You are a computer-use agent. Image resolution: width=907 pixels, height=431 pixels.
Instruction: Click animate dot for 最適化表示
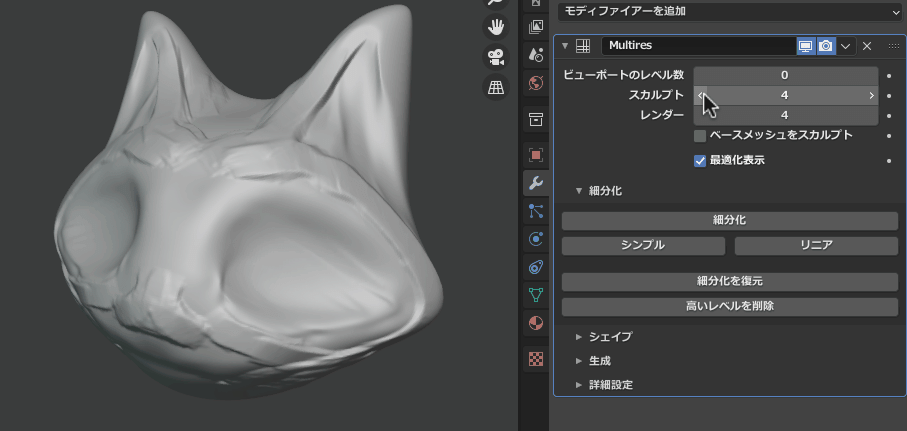(x=889, y=161)
